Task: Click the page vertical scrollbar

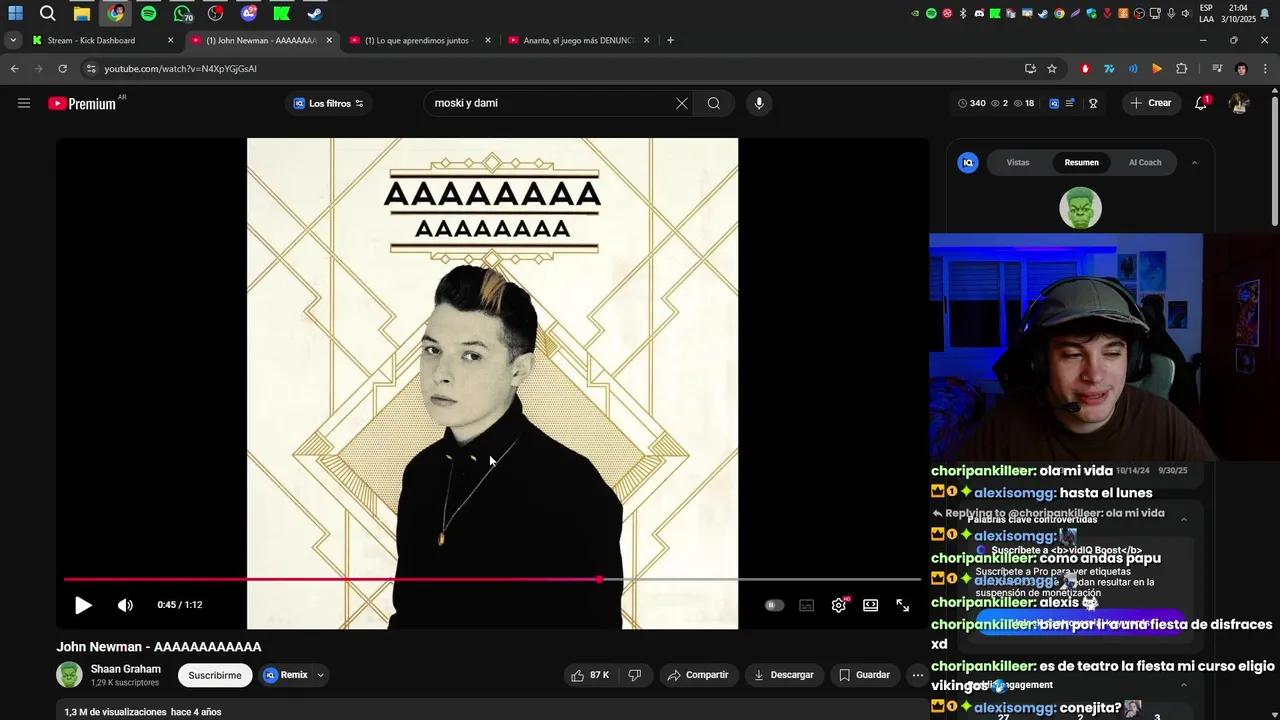Action: point(1274,160)
